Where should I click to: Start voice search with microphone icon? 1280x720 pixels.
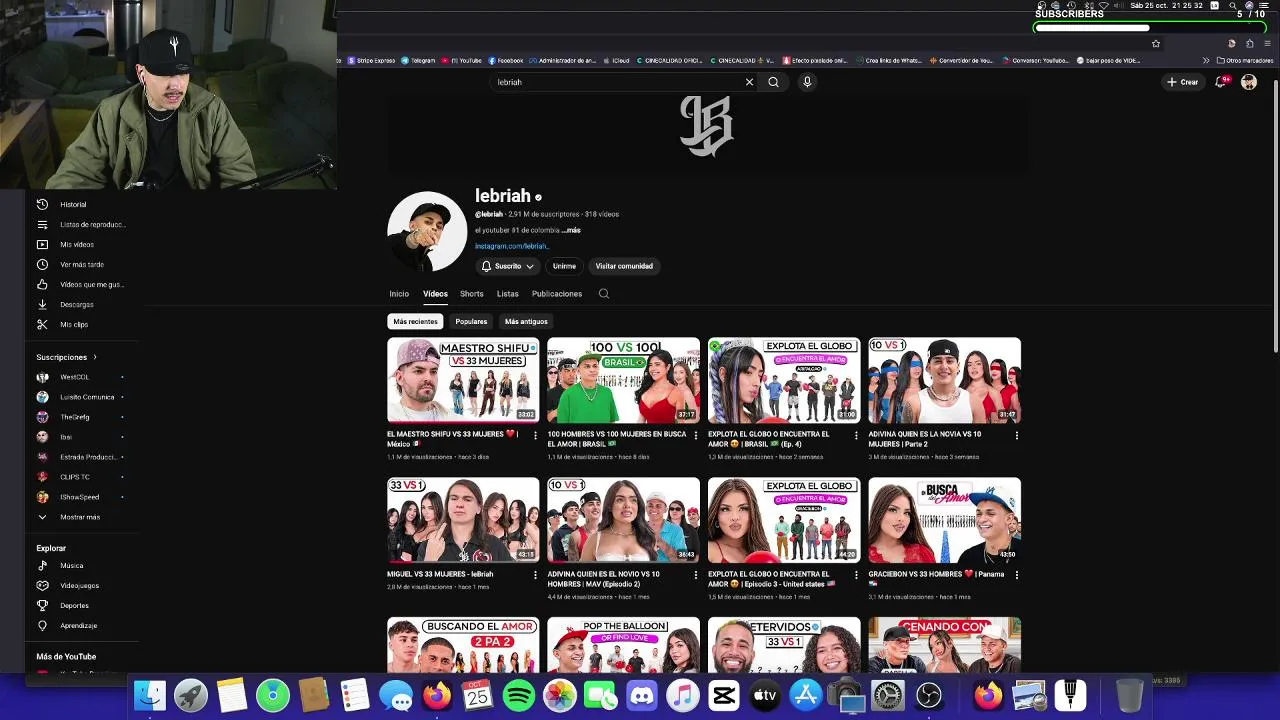pos(807,82)
